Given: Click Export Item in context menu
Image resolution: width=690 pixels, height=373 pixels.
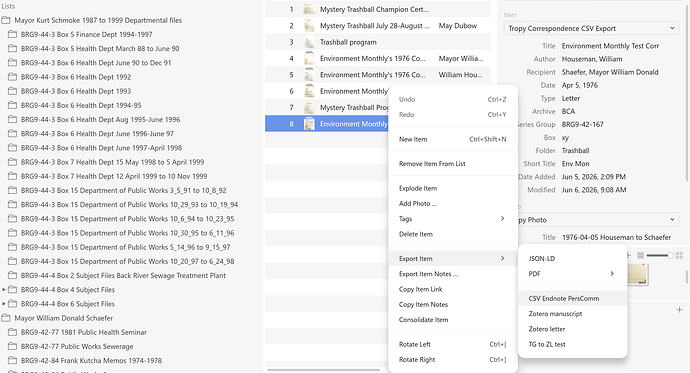Looking at the screenshot, I should click(x=453, y=259).
